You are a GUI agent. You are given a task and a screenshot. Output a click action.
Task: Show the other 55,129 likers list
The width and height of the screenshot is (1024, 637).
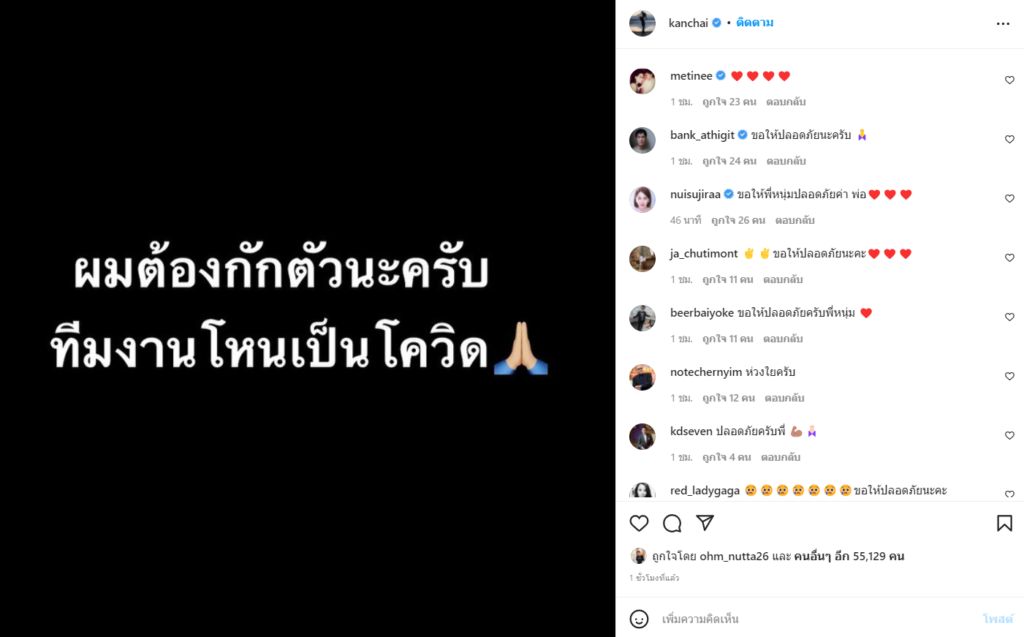click(x=849, y=557)
